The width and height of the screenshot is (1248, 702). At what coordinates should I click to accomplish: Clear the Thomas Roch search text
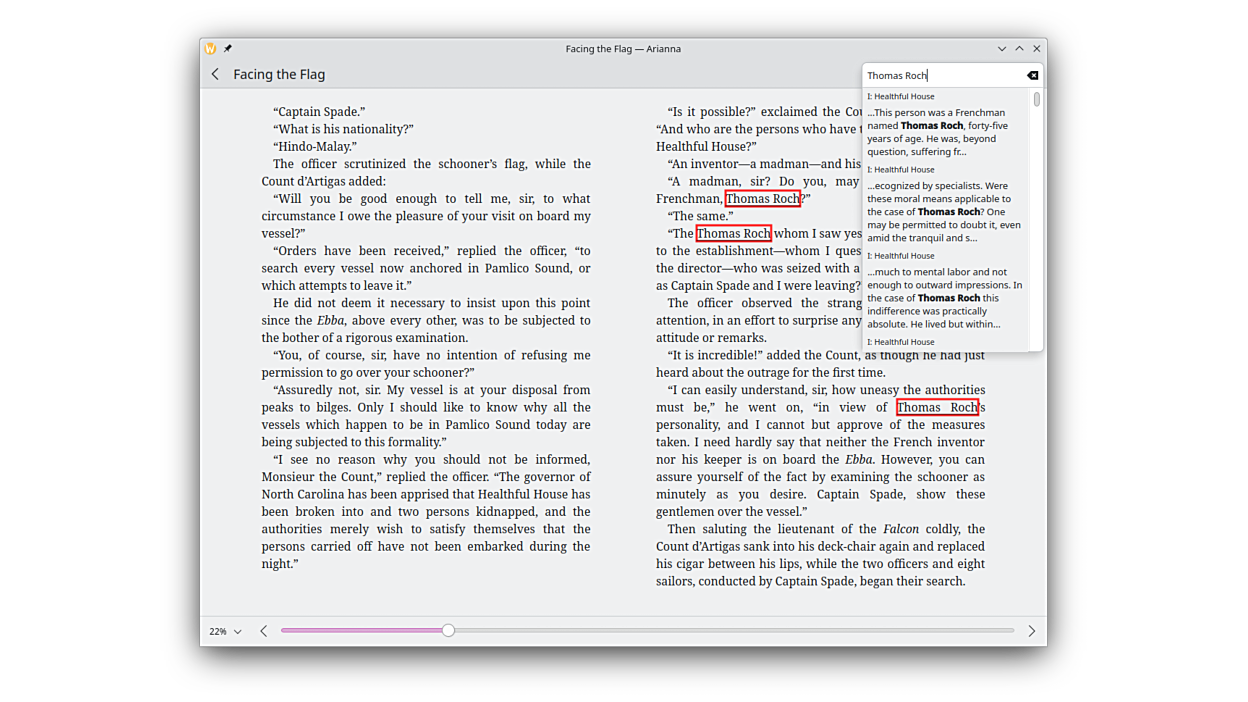[1032, 75]
